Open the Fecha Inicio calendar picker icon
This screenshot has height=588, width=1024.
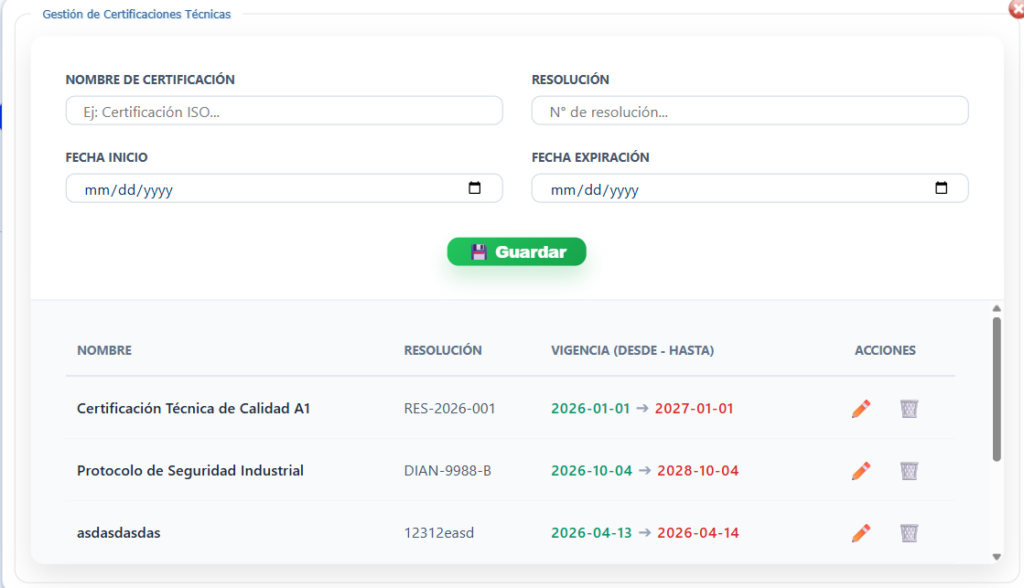(475, 188)
